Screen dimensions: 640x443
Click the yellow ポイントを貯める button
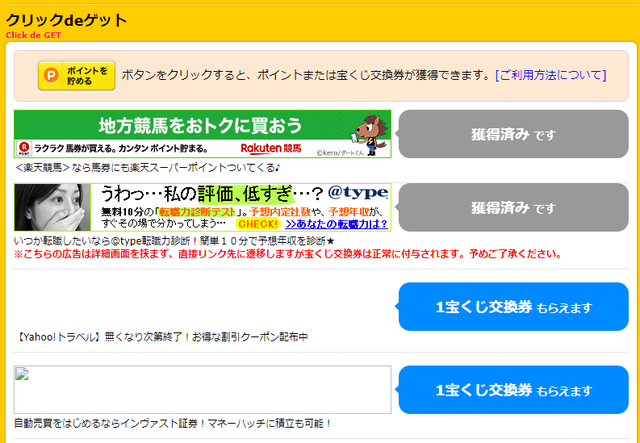76,76
